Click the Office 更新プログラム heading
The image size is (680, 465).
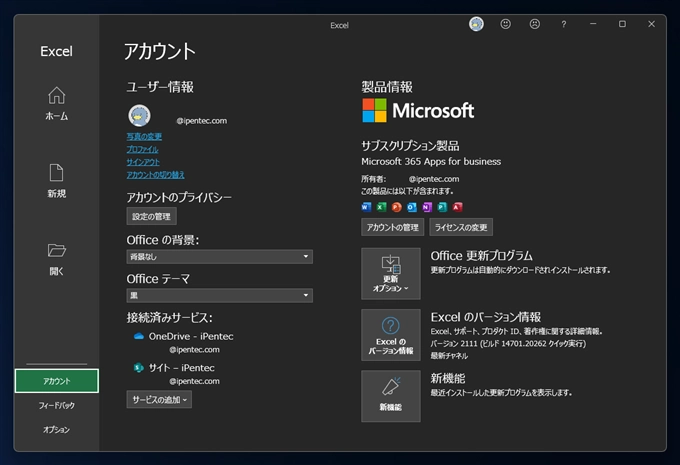[481, 255]
